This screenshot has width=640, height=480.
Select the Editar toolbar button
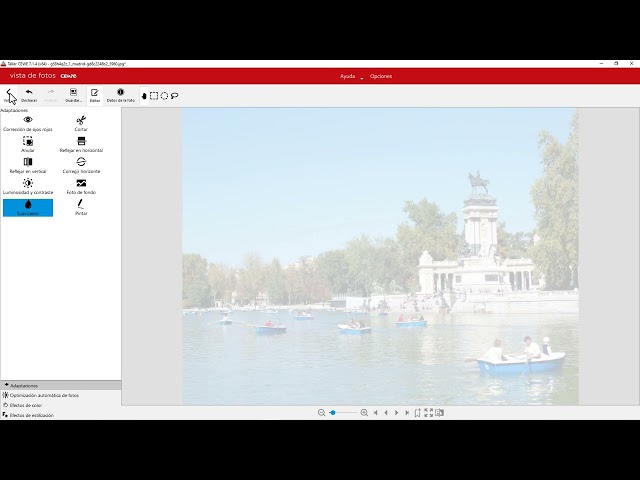coord(95,96)
